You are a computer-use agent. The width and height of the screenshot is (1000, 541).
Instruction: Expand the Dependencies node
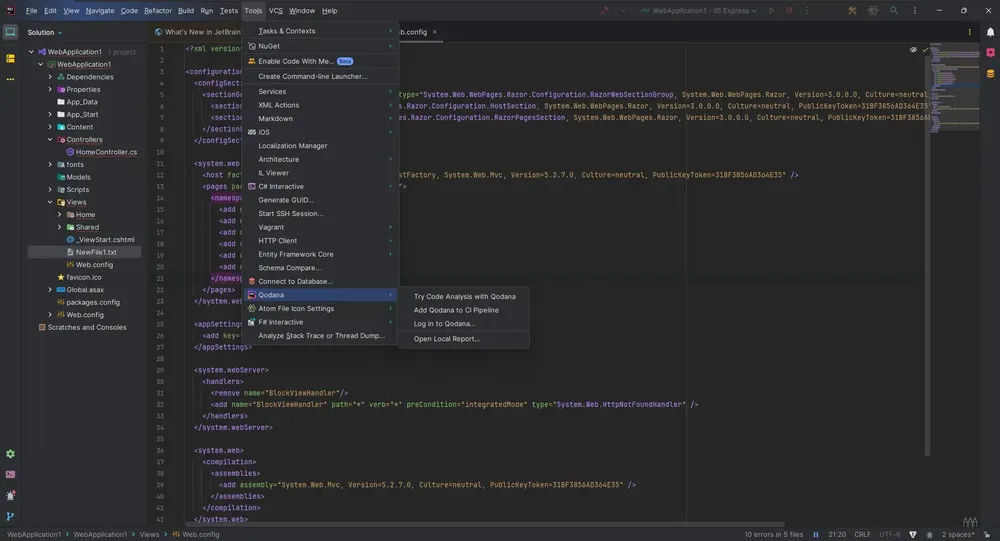click(50, 77)
